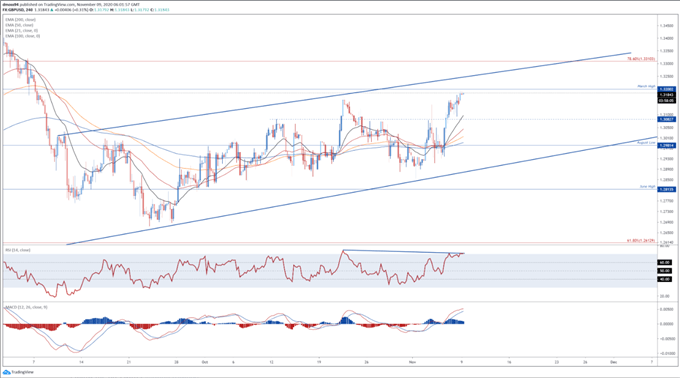
Task: Click the EMA (200, close) indicator label
Action: 20,20
